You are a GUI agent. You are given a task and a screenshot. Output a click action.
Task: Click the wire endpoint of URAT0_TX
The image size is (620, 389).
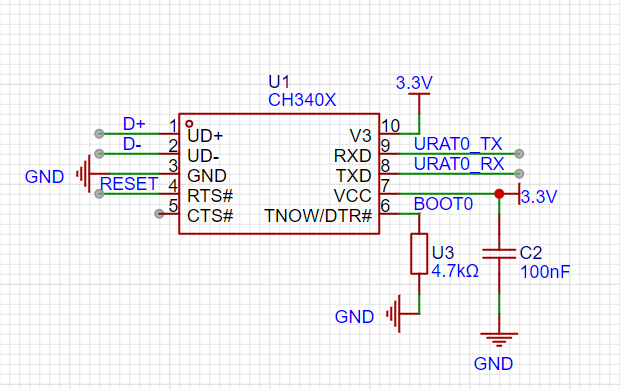(x=519, y=153)
